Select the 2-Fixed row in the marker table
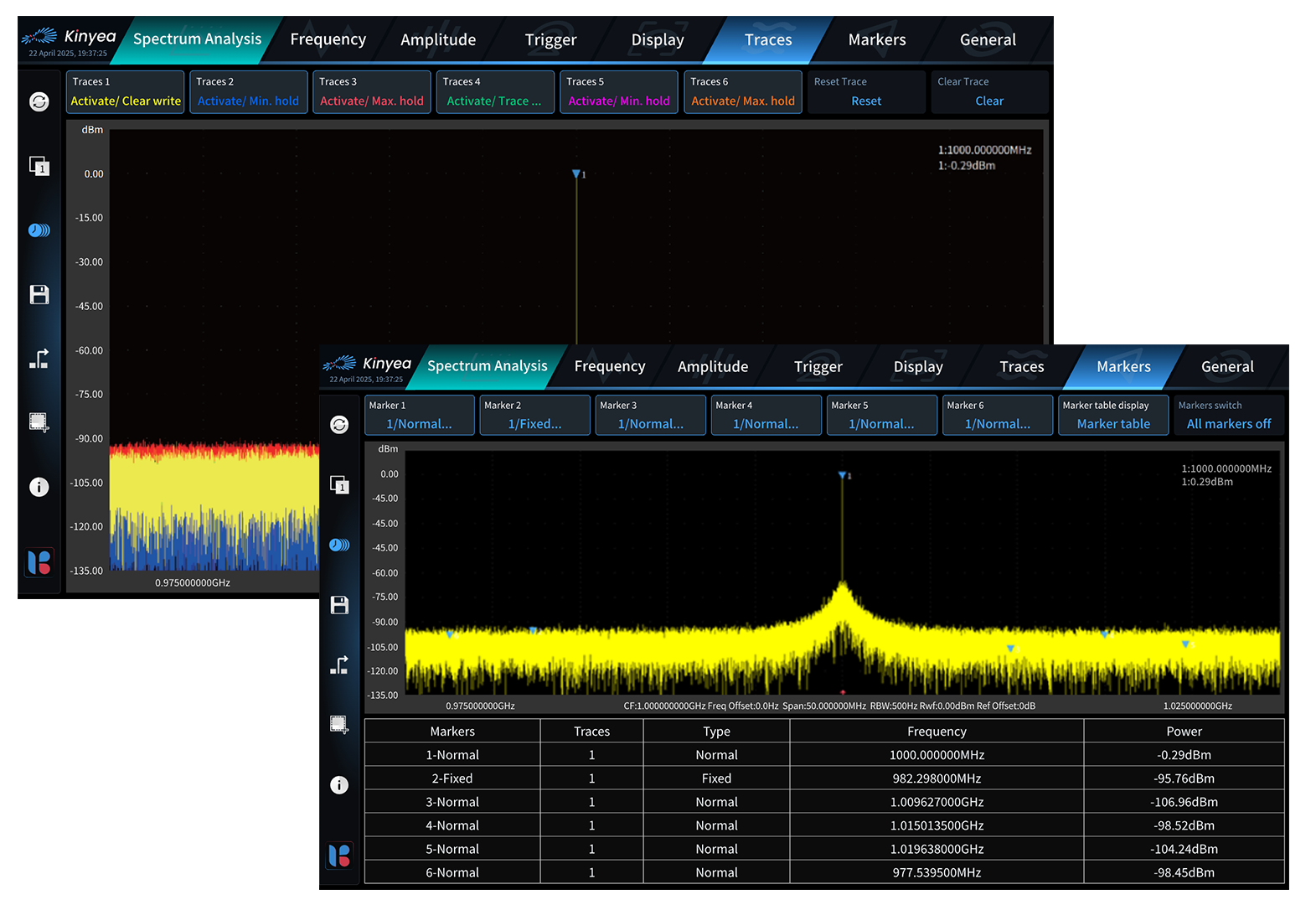Screen dimensions: 1316x905 [x=452, y=778]
